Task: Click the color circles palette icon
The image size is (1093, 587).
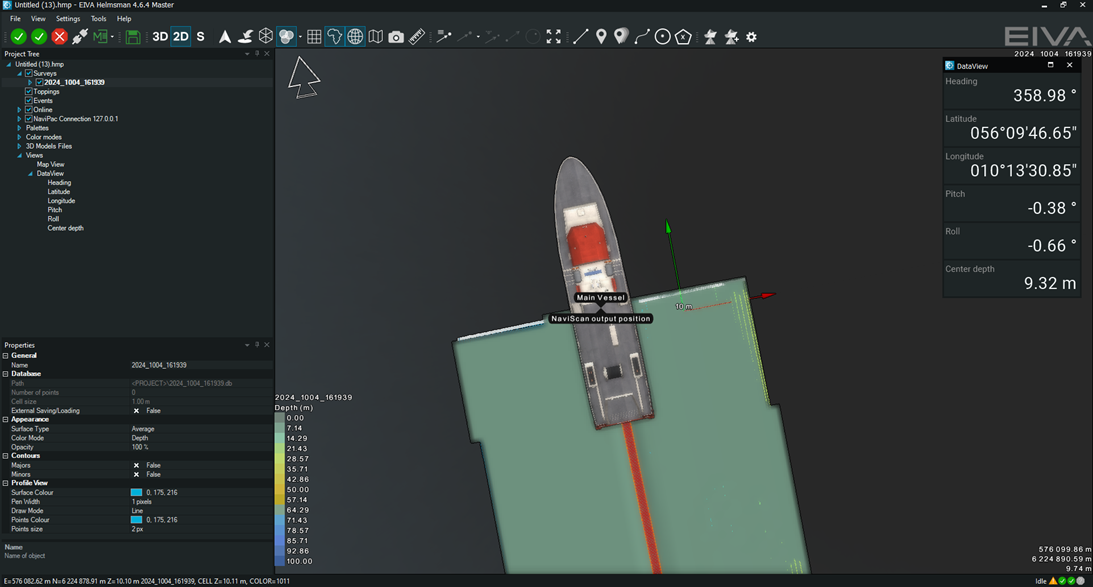Action: 286,36
